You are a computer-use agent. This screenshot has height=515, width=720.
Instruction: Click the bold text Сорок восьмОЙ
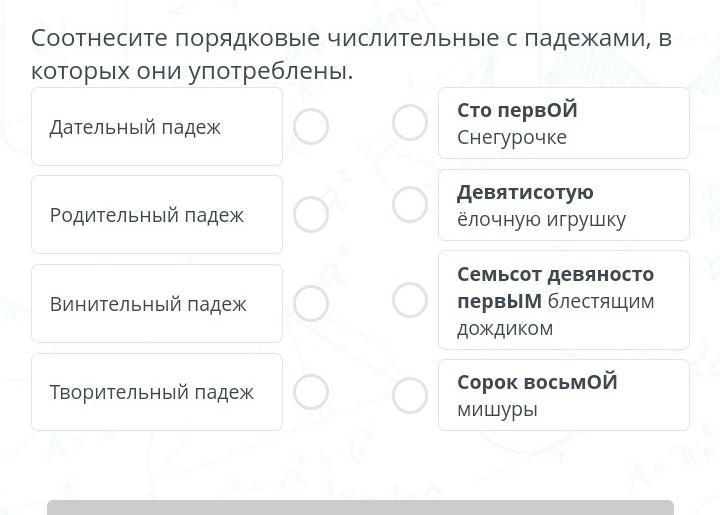(537, 382)
